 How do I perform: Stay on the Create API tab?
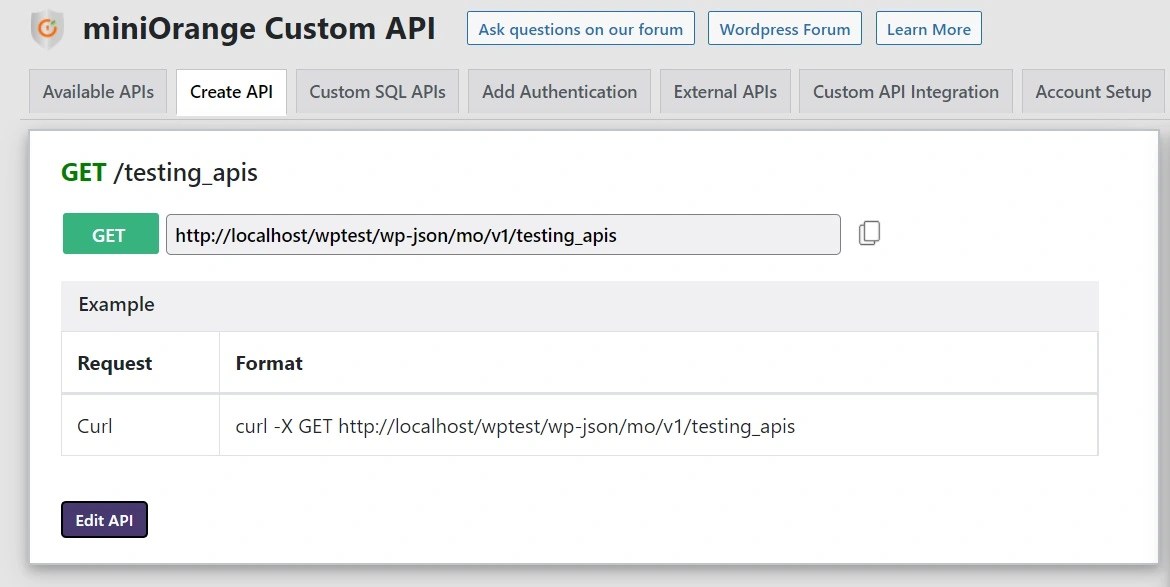point(230,91)
